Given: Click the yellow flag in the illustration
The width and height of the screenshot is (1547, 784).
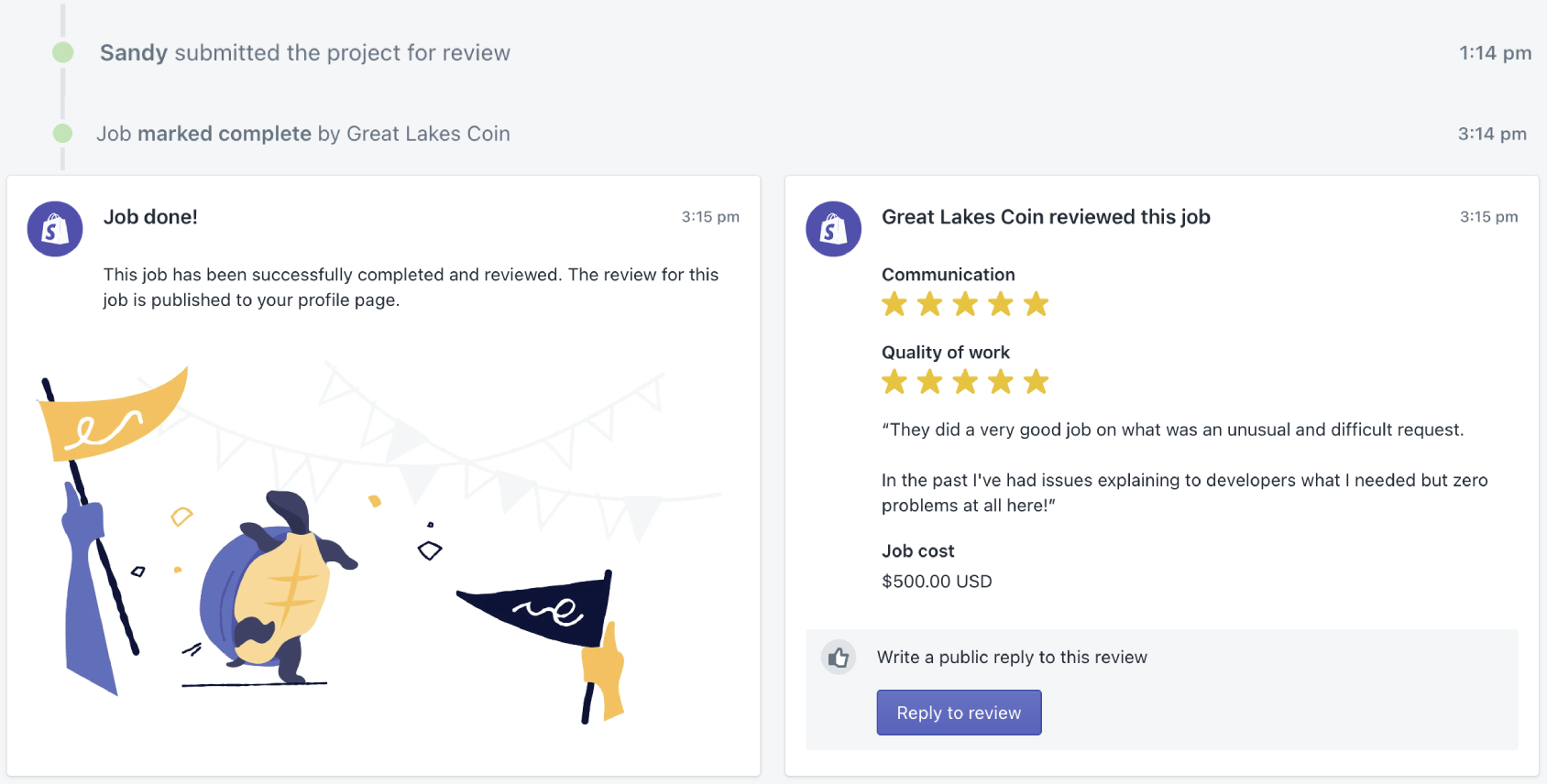Looking at the screenshot, I should (x=112, y=417).
